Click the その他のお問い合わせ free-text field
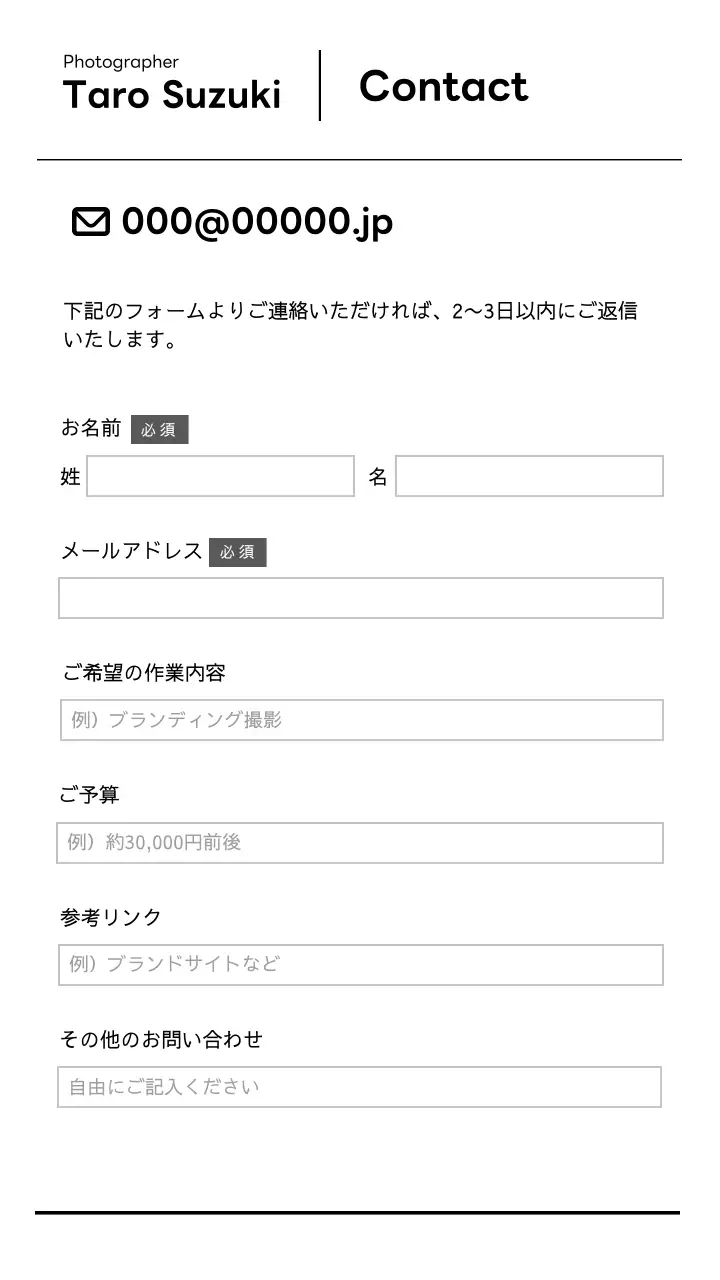This screenshot has height=1280, width=720. (359, 1087)
